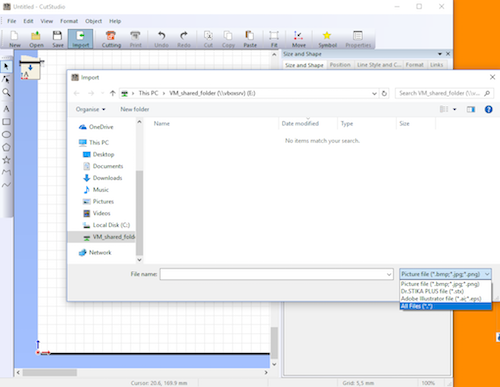Click the Redo toolbar icon
This screenshot has width=500, height=387.
[184, 39]
